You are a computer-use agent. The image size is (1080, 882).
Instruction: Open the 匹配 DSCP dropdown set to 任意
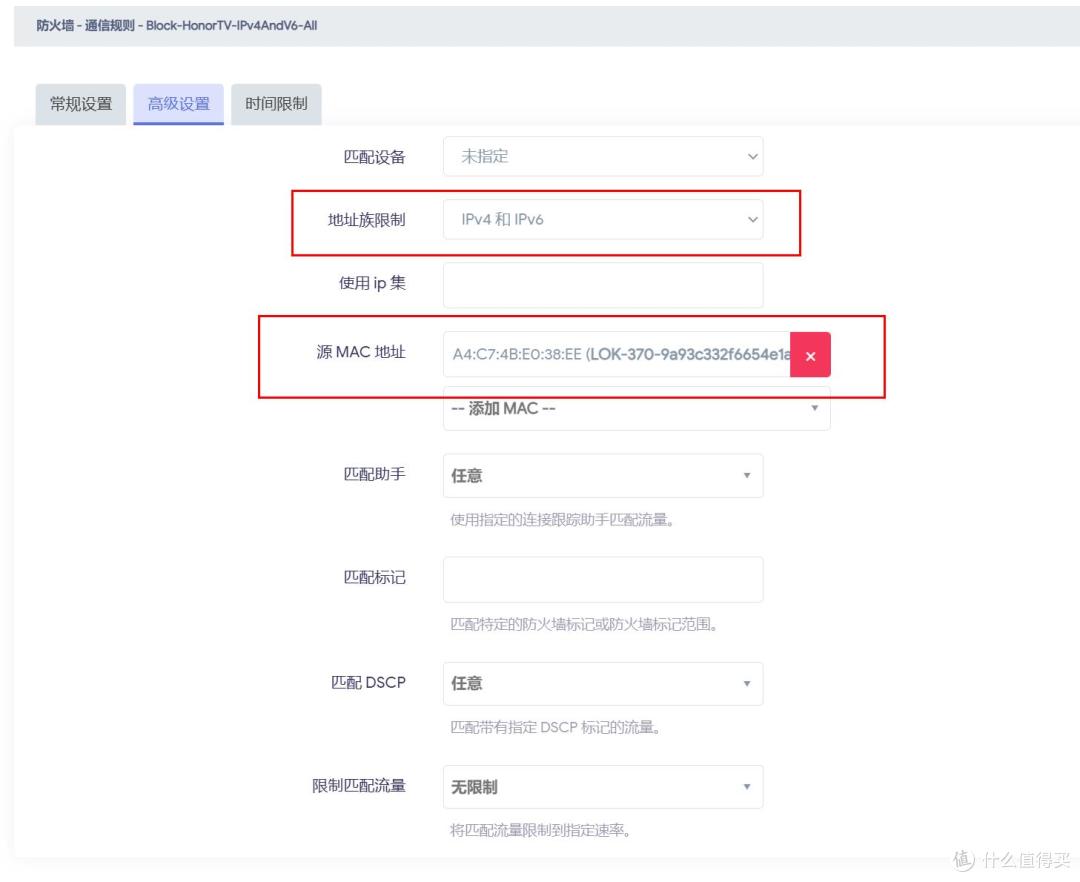(603, 684)
